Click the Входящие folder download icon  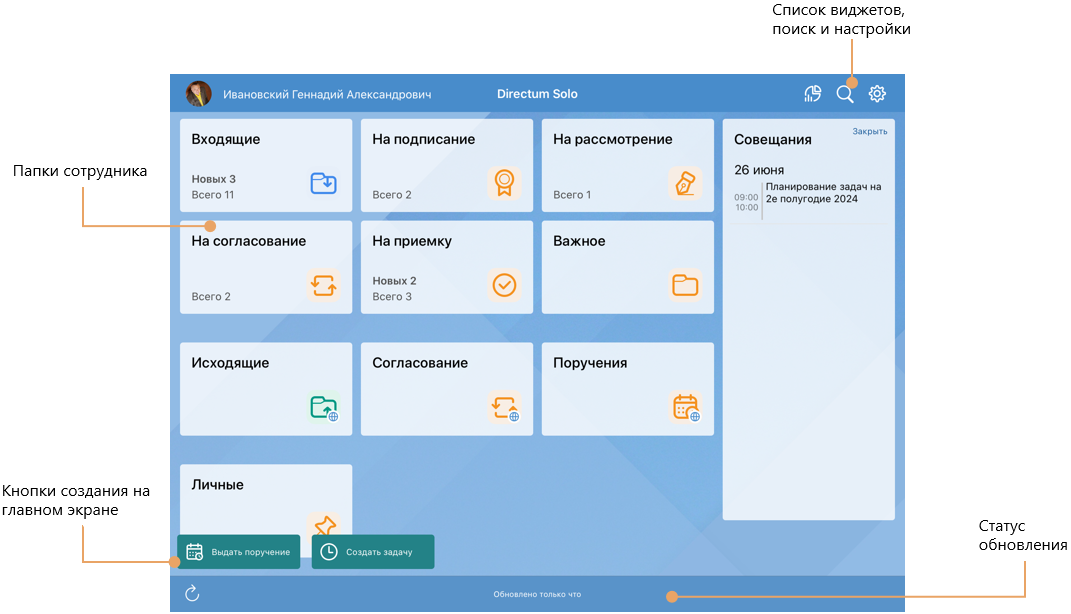coord(323,183)
